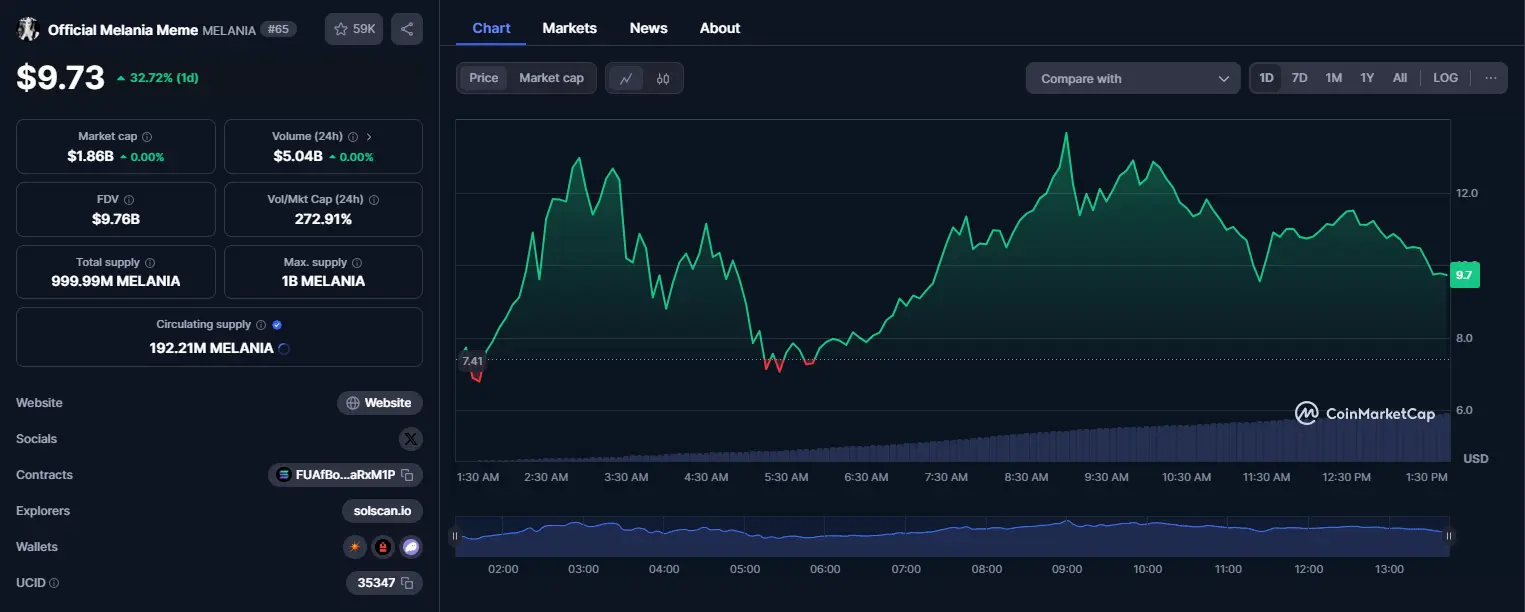Expand Volume (24h) details chevron
Image resolution: width=1525 pixels, height=612 pixels.
click(x=368, y=137)
